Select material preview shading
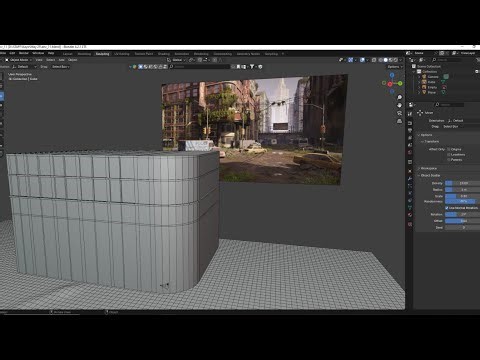 point(391,60)
